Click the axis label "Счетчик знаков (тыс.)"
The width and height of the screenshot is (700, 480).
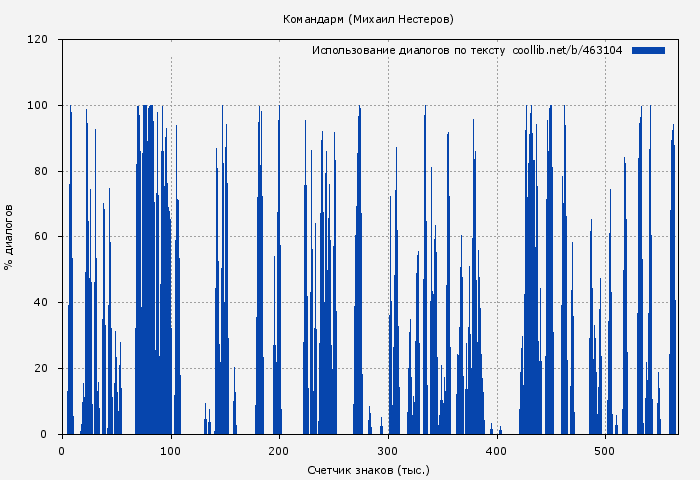click(369, 469)
